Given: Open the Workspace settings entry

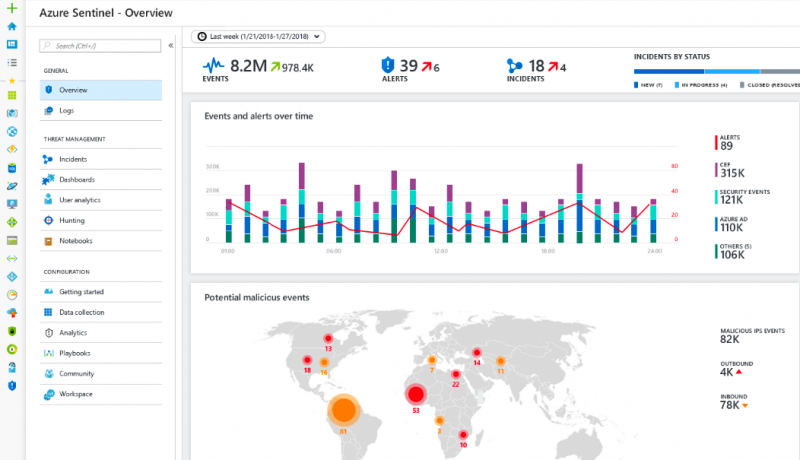Looking at the screenshot, I should (76, 394).
